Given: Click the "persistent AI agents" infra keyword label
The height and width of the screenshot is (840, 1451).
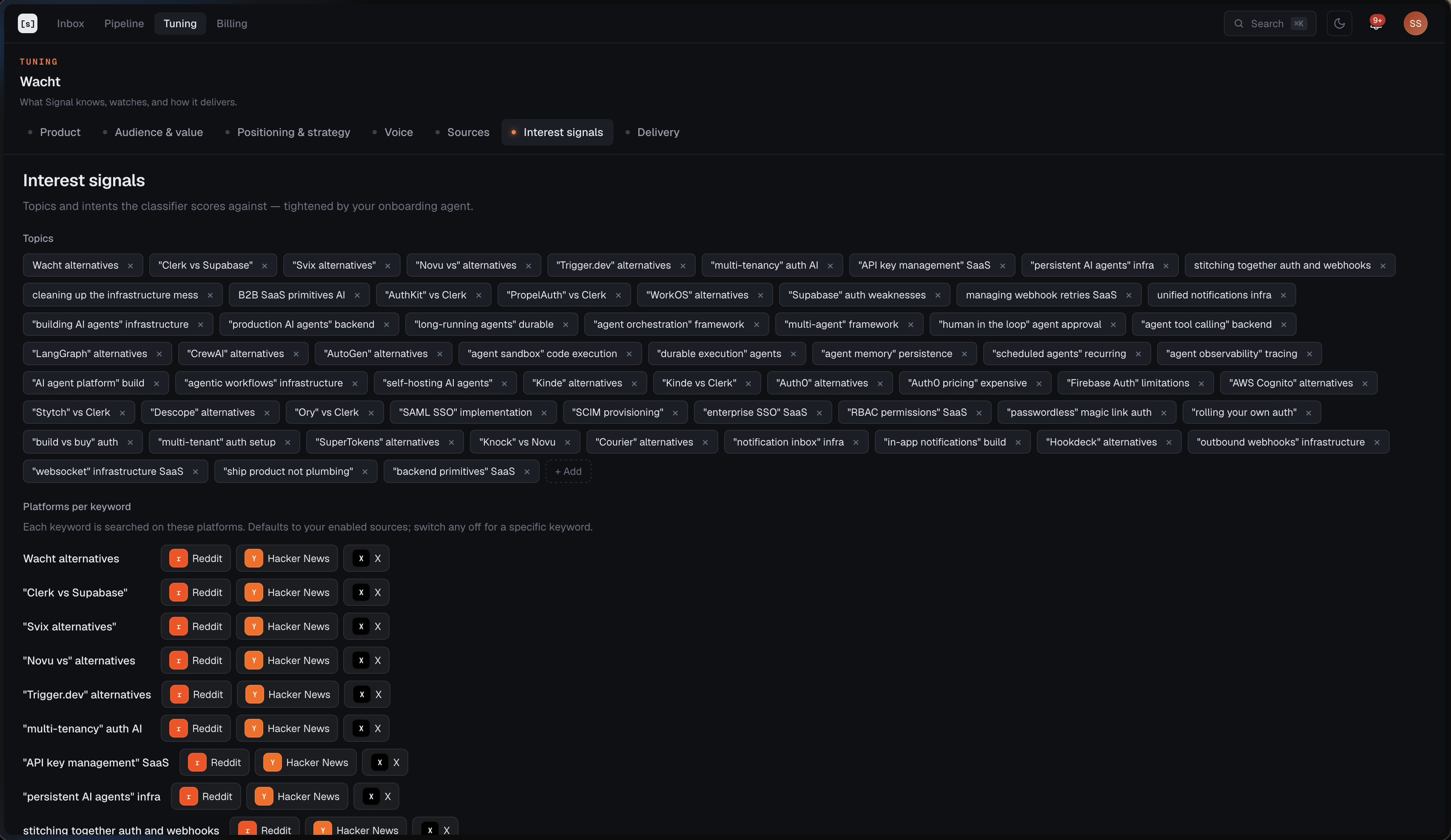Looking at the screenshot, I should click(x=91, y=796).
